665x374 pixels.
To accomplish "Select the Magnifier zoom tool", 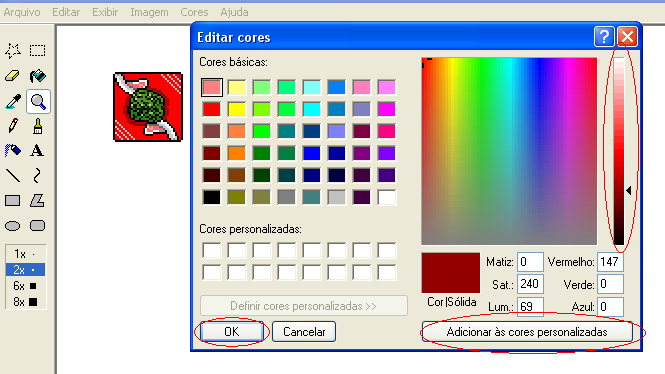I will click(38, 102).
